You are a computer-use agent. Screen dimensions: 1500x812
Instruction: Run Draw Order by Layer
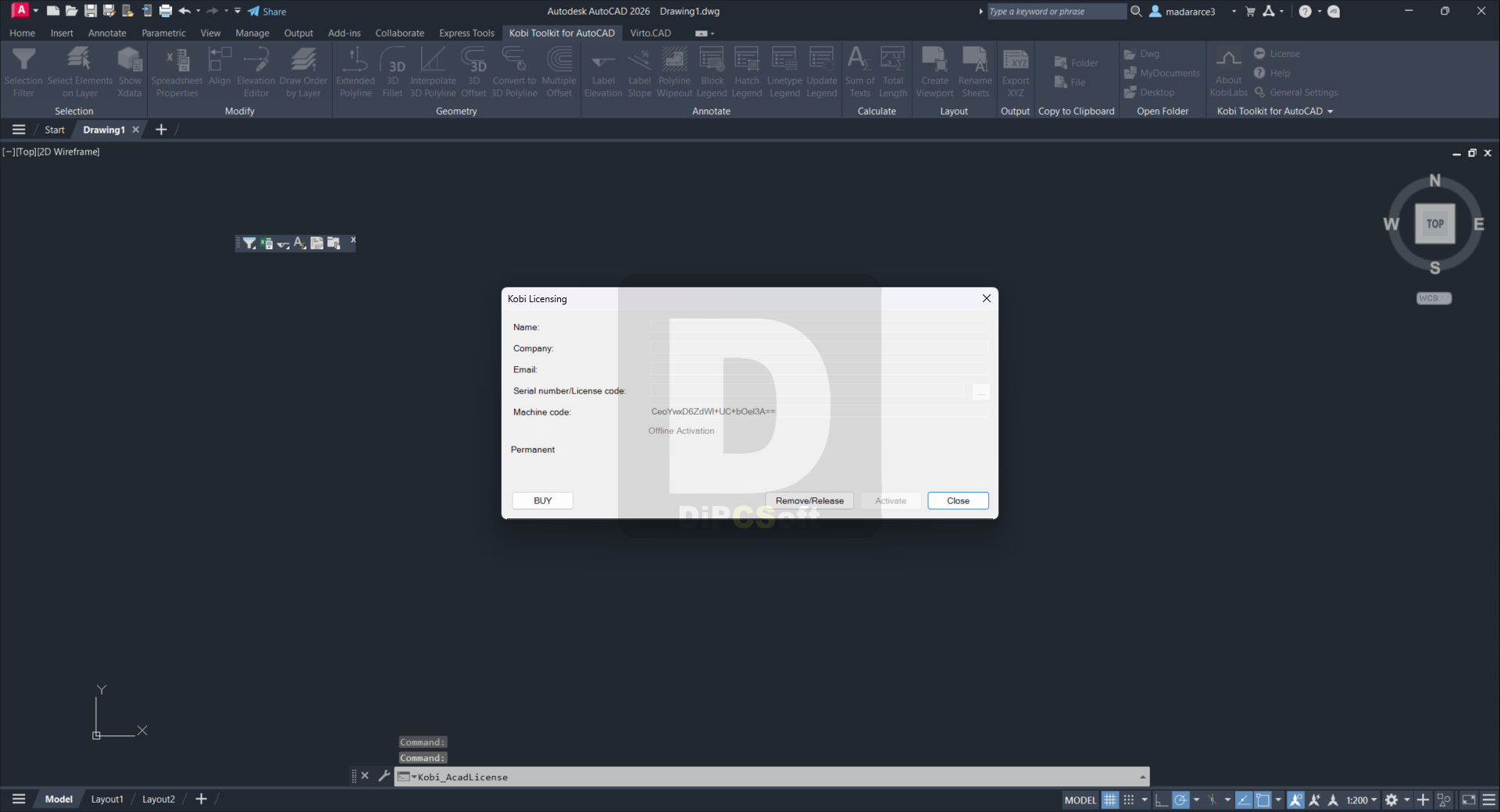[303, 72]
